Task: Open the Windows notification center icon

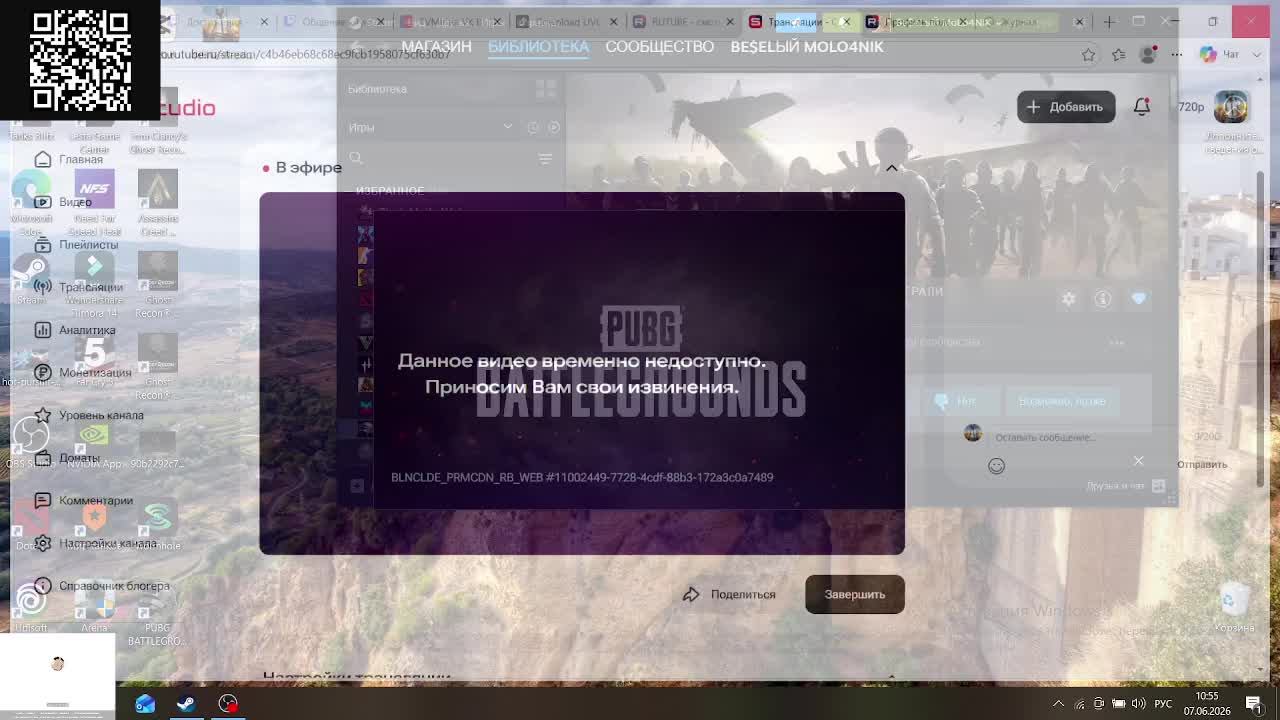Action: click(1254, 703)
